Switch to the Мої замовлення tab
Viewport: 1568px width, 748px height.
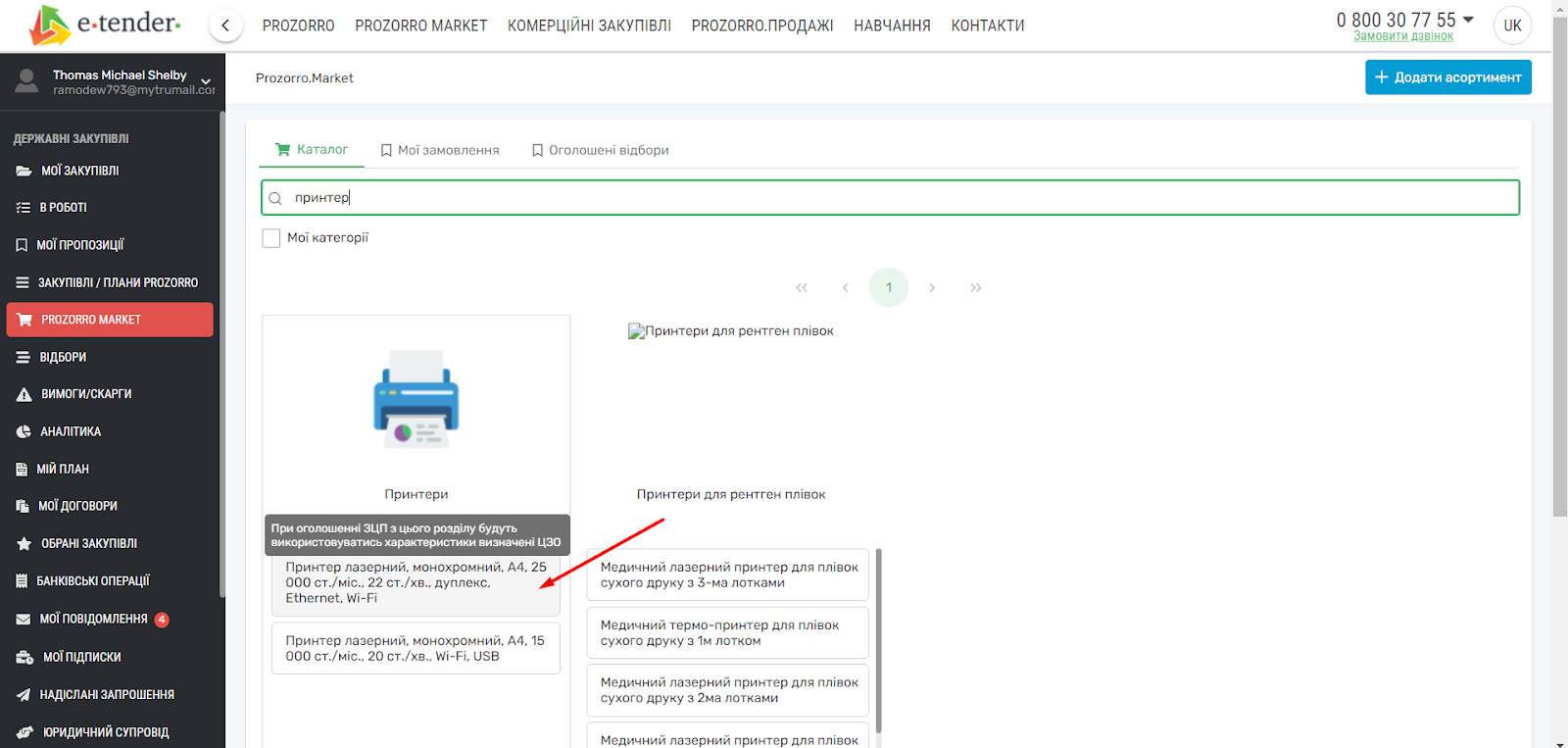point(440,150)
